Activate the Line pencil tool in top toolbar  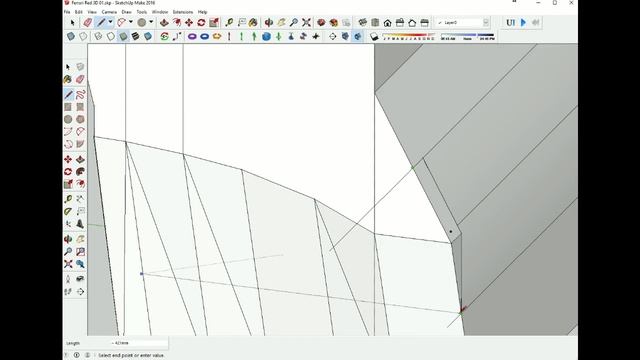pos(100,22)
